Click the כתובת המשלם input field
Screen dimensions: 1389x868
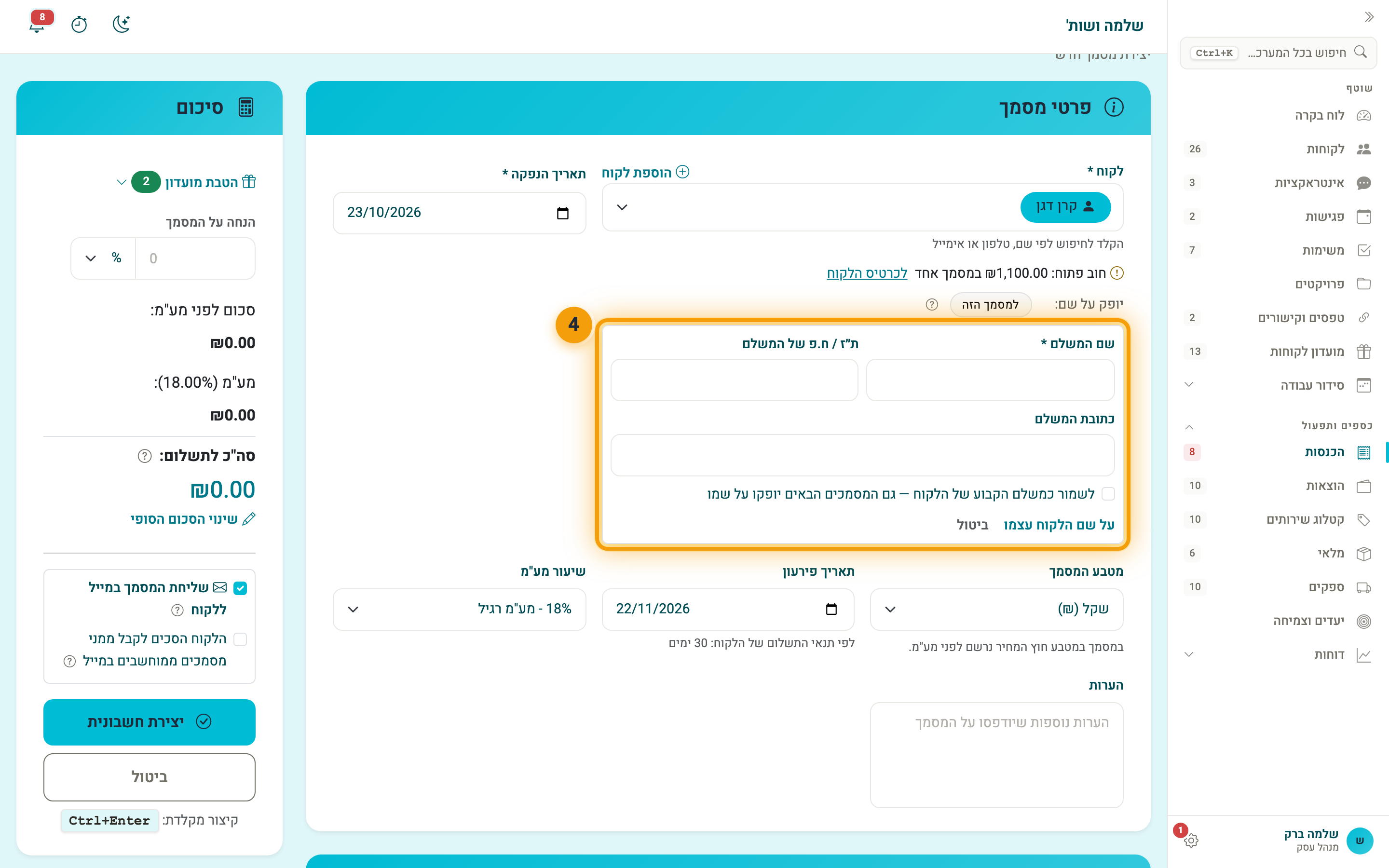pyautogui.click(x=862, y=455)
